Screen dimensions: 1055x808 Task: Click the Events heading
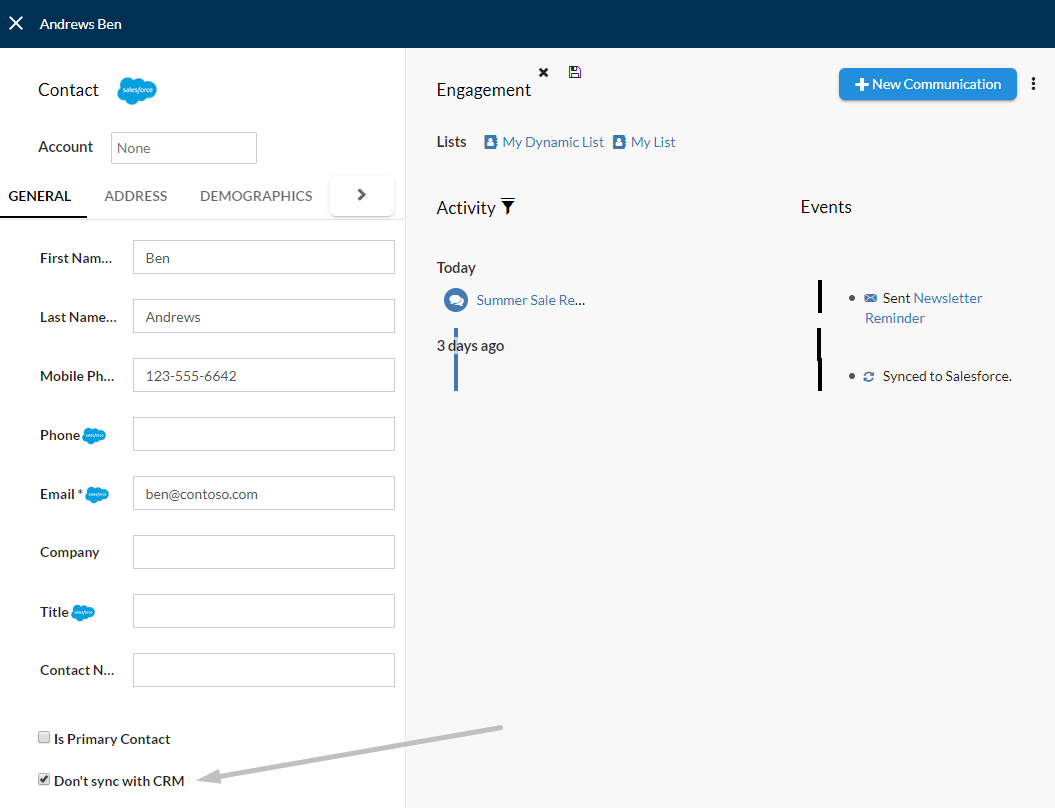(826, 207)
